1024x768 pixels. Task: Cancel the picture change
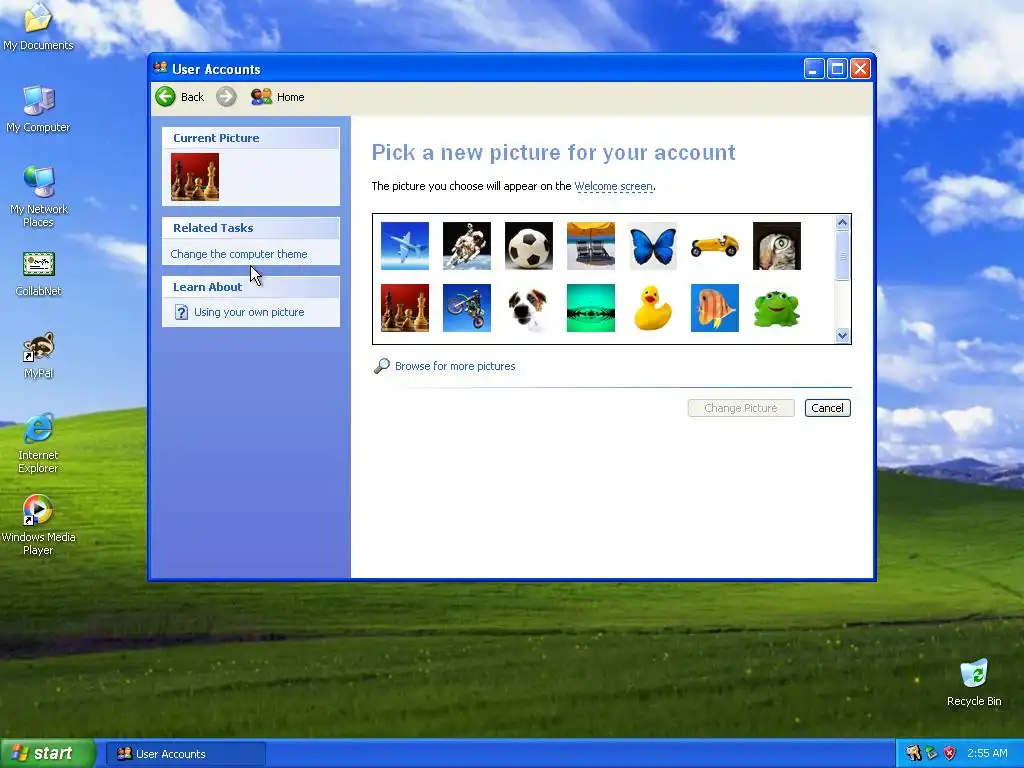tap(827, 408)
